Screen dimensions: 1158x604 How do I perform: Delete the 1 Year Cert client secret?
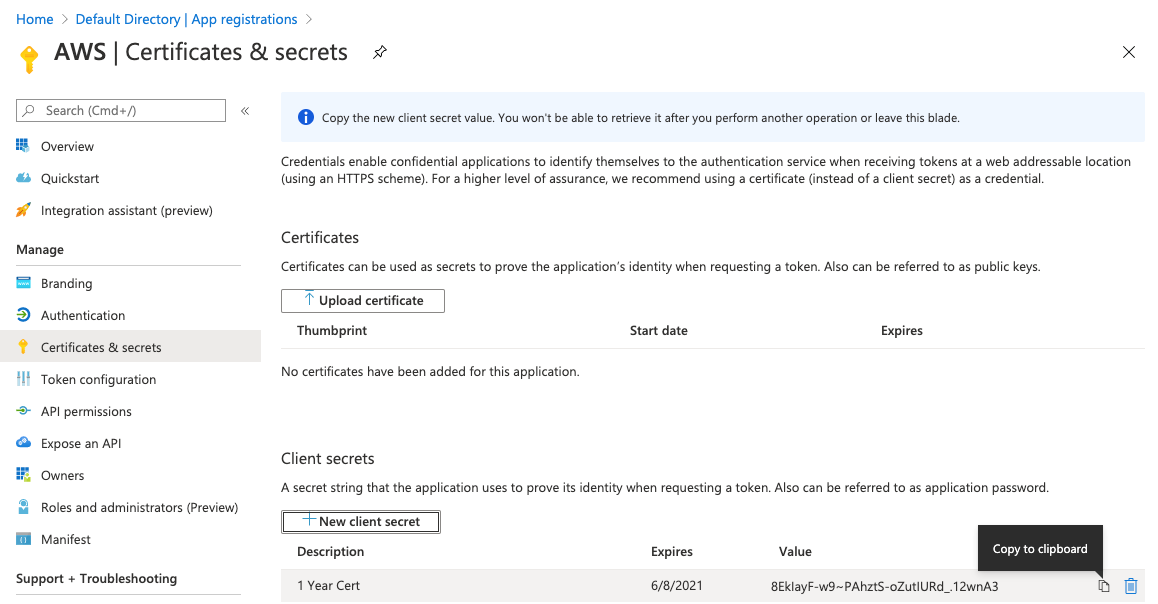tap(1130, 586)
